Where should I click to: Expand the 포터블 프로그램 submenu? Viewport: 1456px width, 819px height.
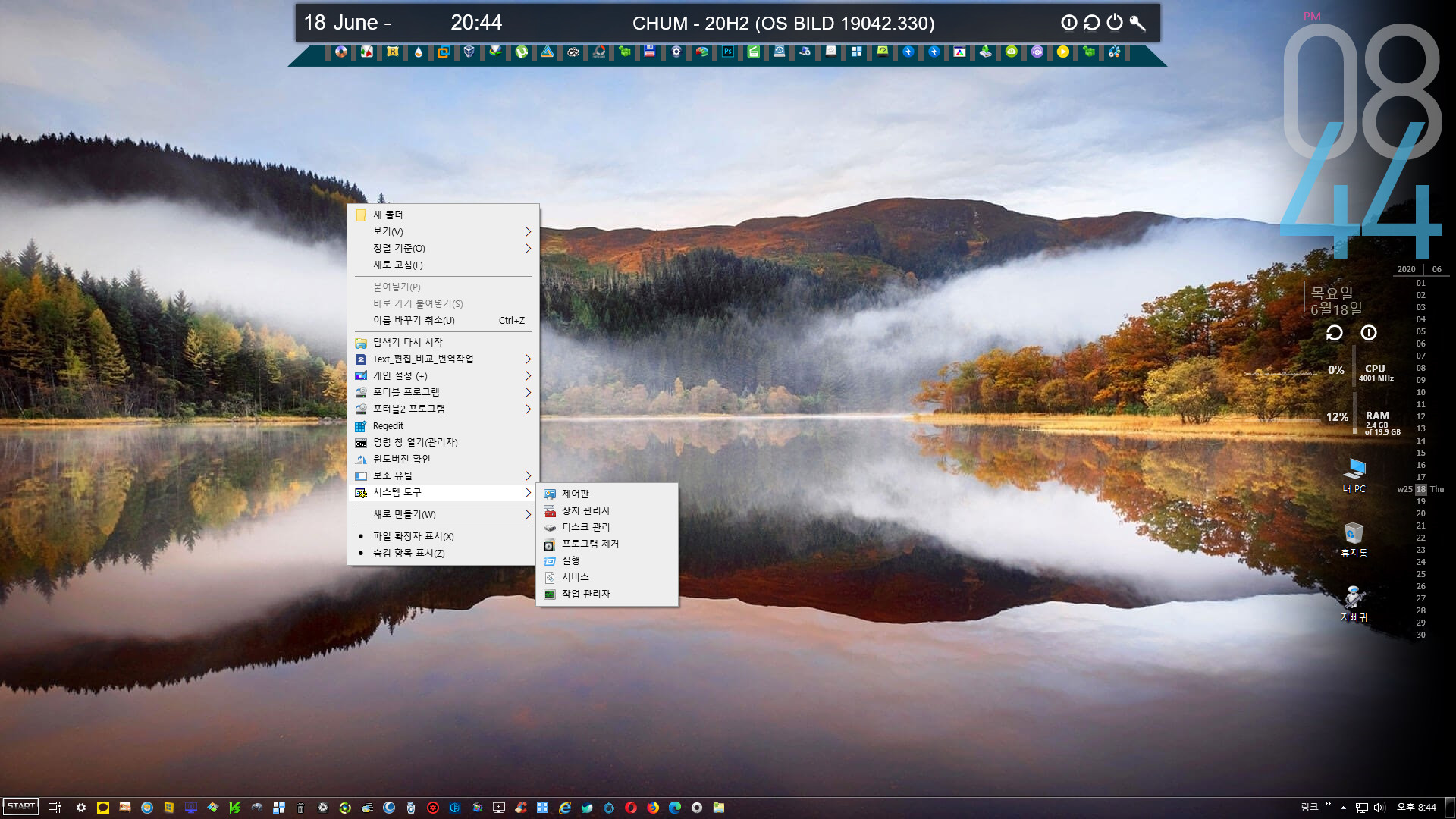pos(443,392)
